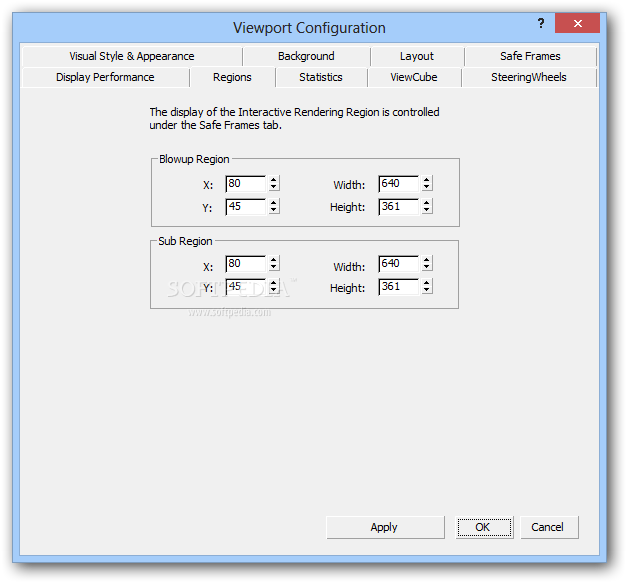Adjust Sub Region Height spinner
Screen dimensions: 627x583
(427, 286)
